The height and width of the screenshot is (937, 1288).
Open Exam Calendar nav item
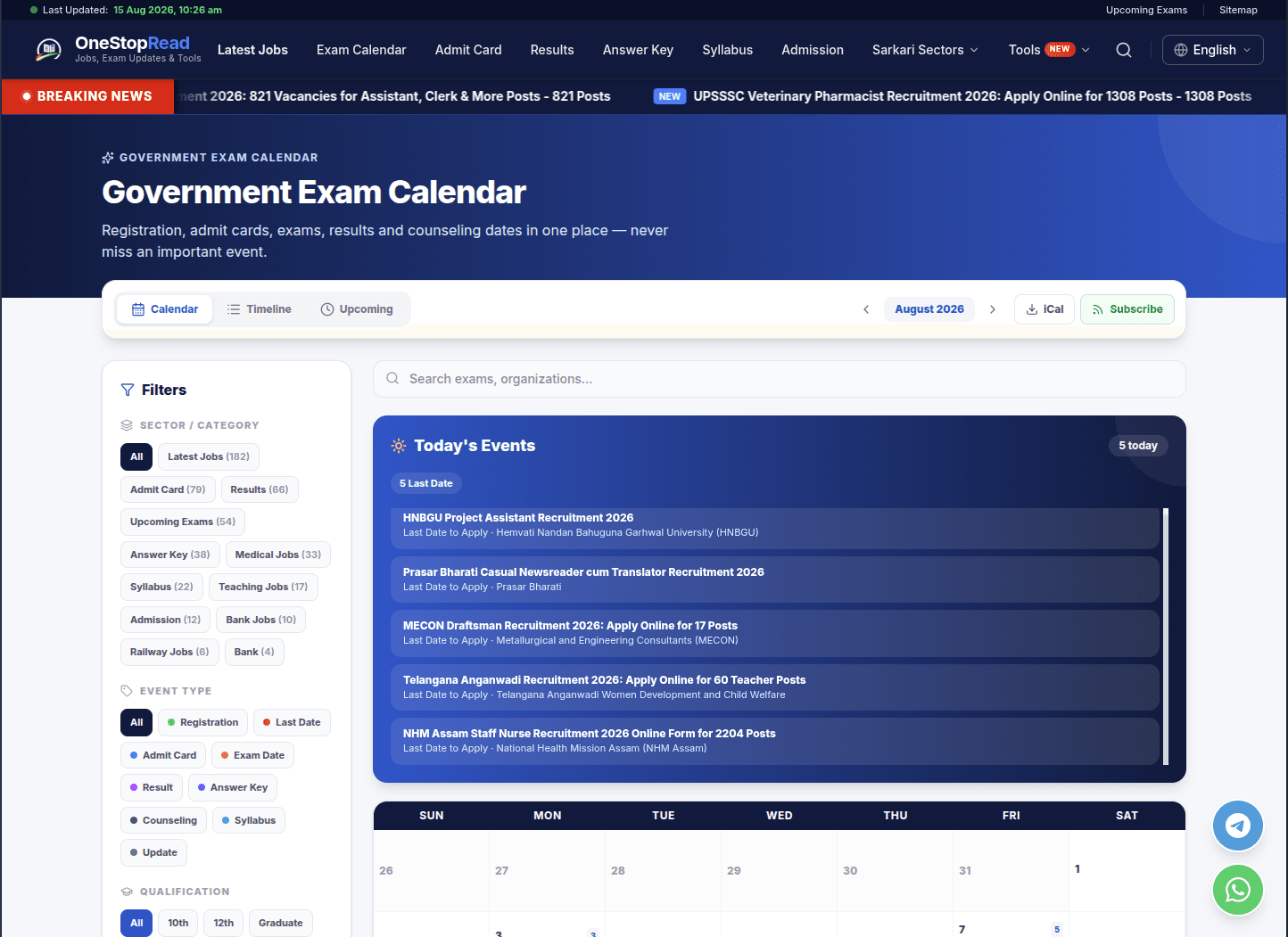click(361, 50)
